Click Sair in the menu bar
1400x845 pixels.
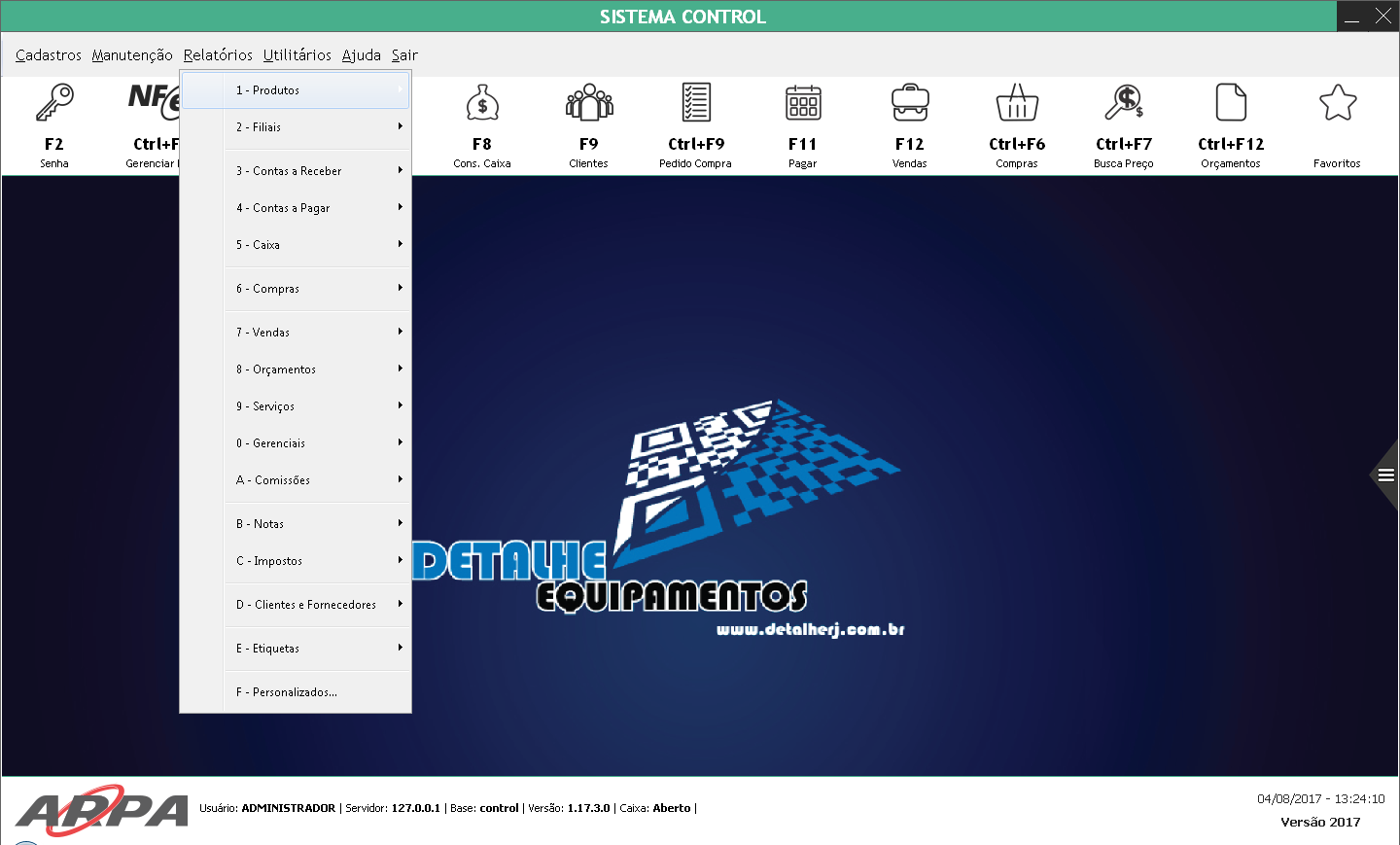(404, 55)
